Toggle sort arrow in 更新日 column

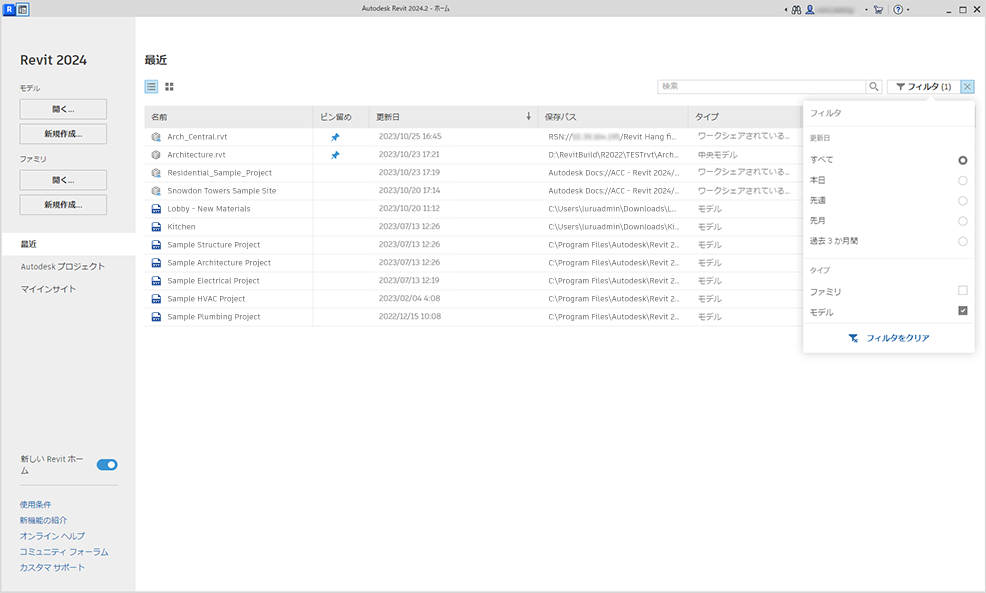click(528, 116)
